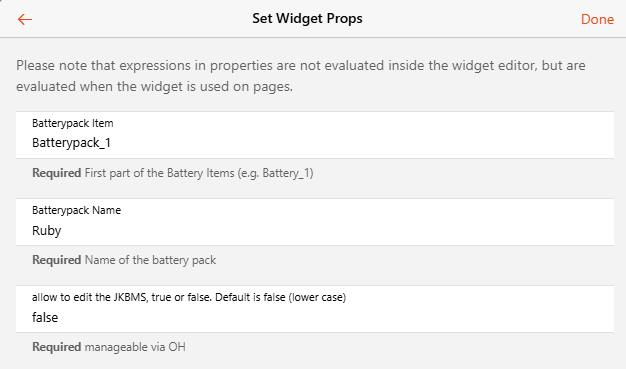
Task: Click the Set Widget Props title
Action: tap(307, 18)
